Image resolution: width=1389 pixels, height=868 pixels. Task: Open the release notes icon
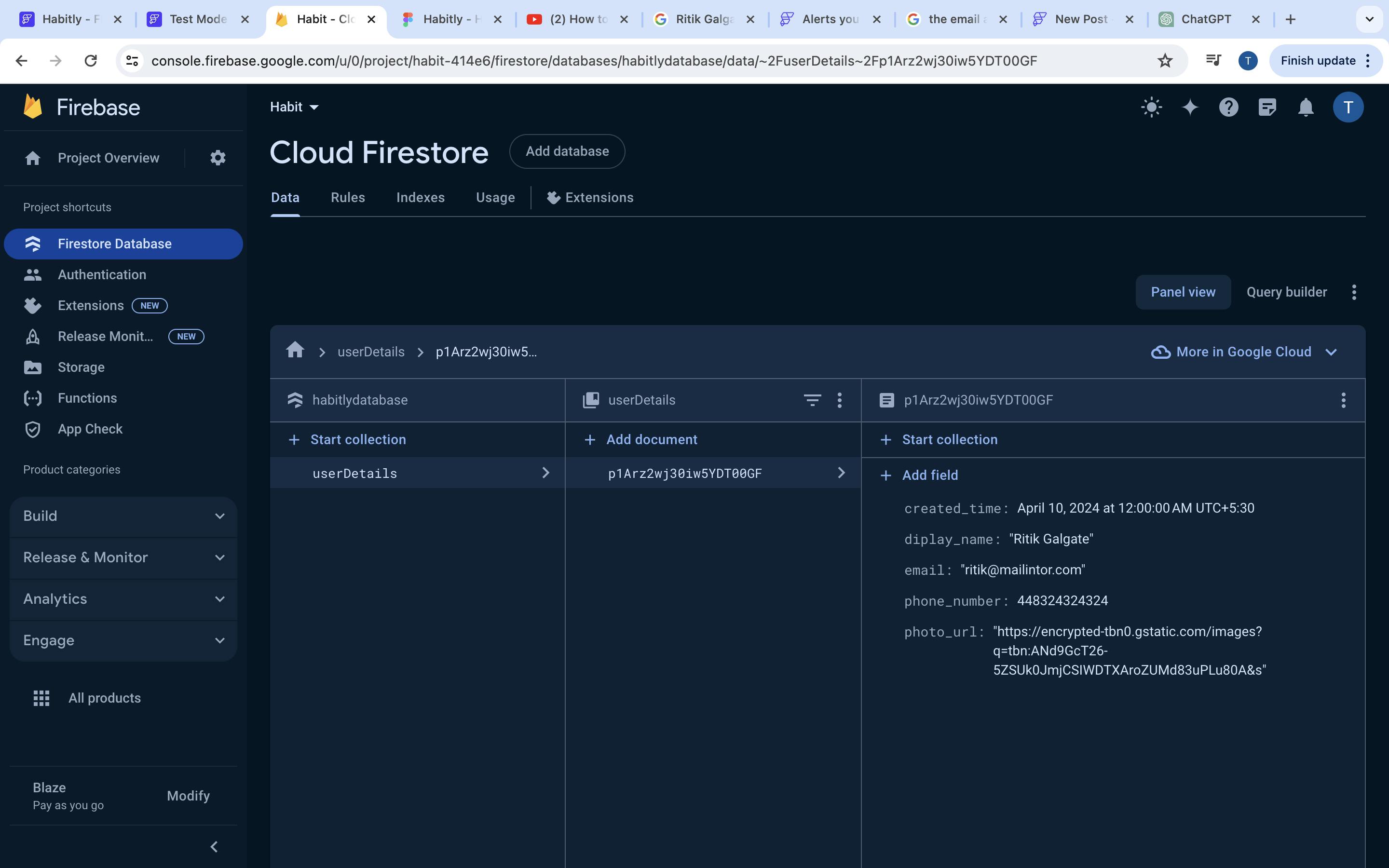point(1267,108)
